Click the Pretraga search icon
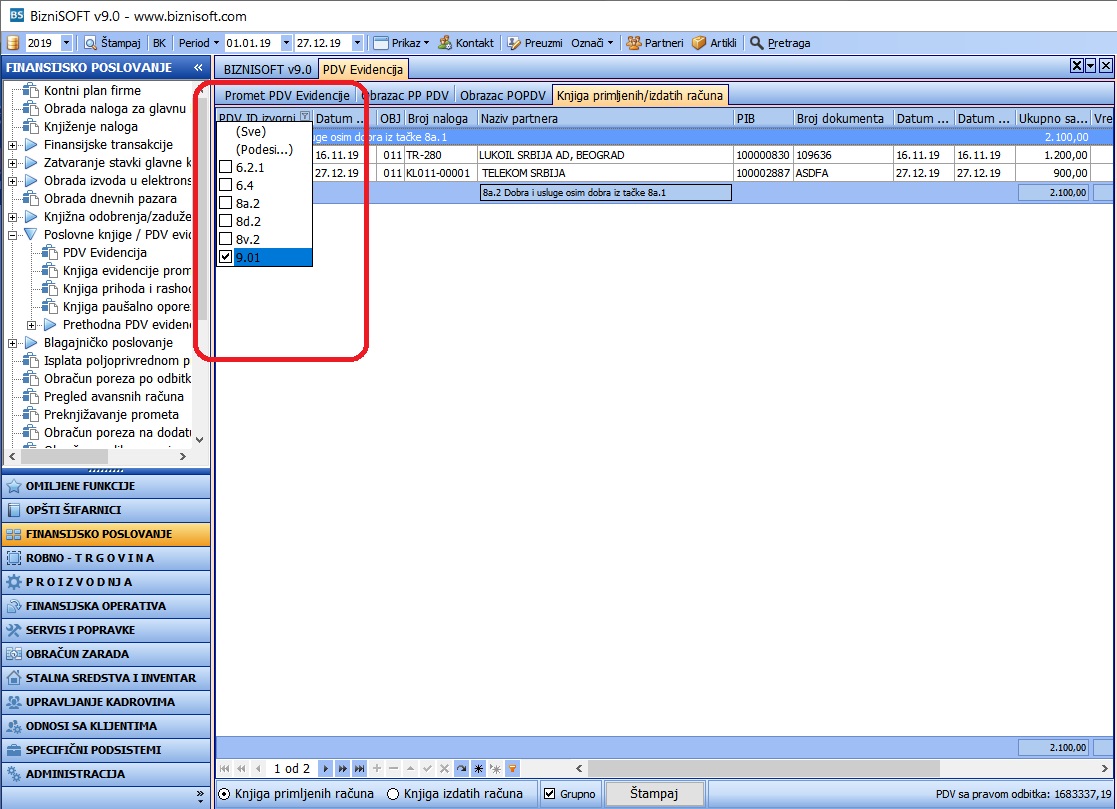Image resolution: width=1117 pixels, height=809 pixels. click(757, 43)
